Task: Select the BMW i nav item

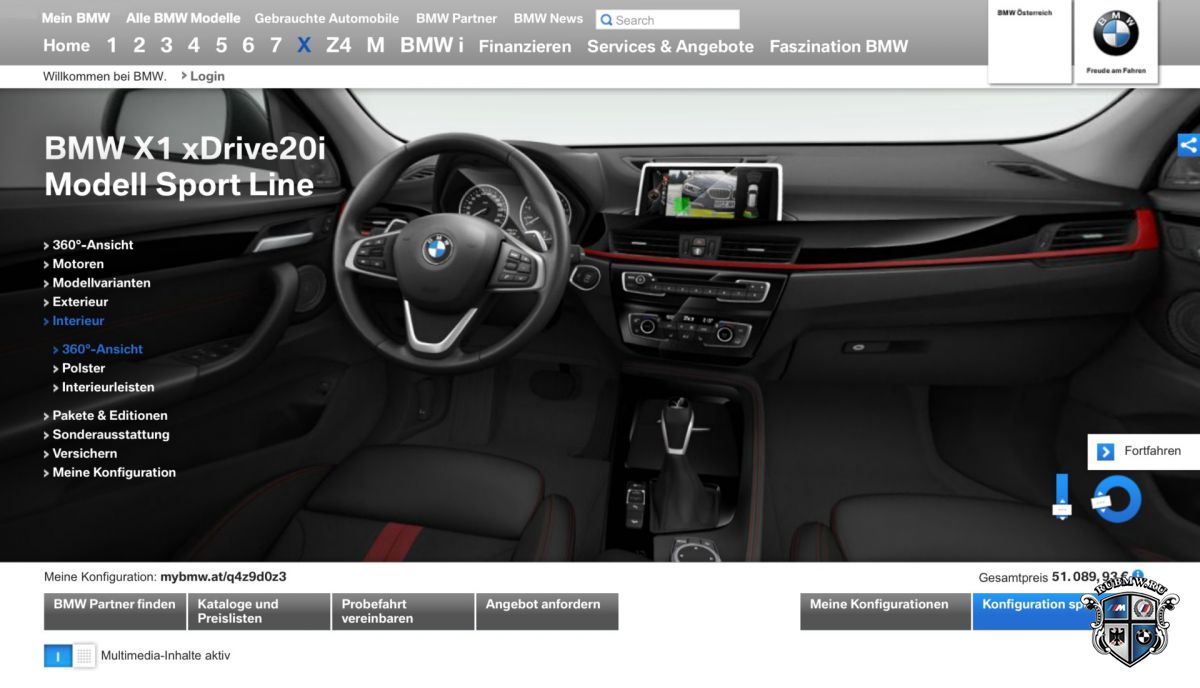Action: pos(432,46)
